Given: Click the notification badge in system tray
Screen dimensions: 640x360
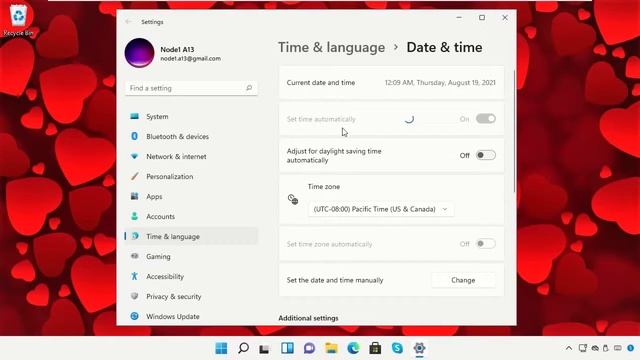Looking at the screenshot, I should 631,348.
